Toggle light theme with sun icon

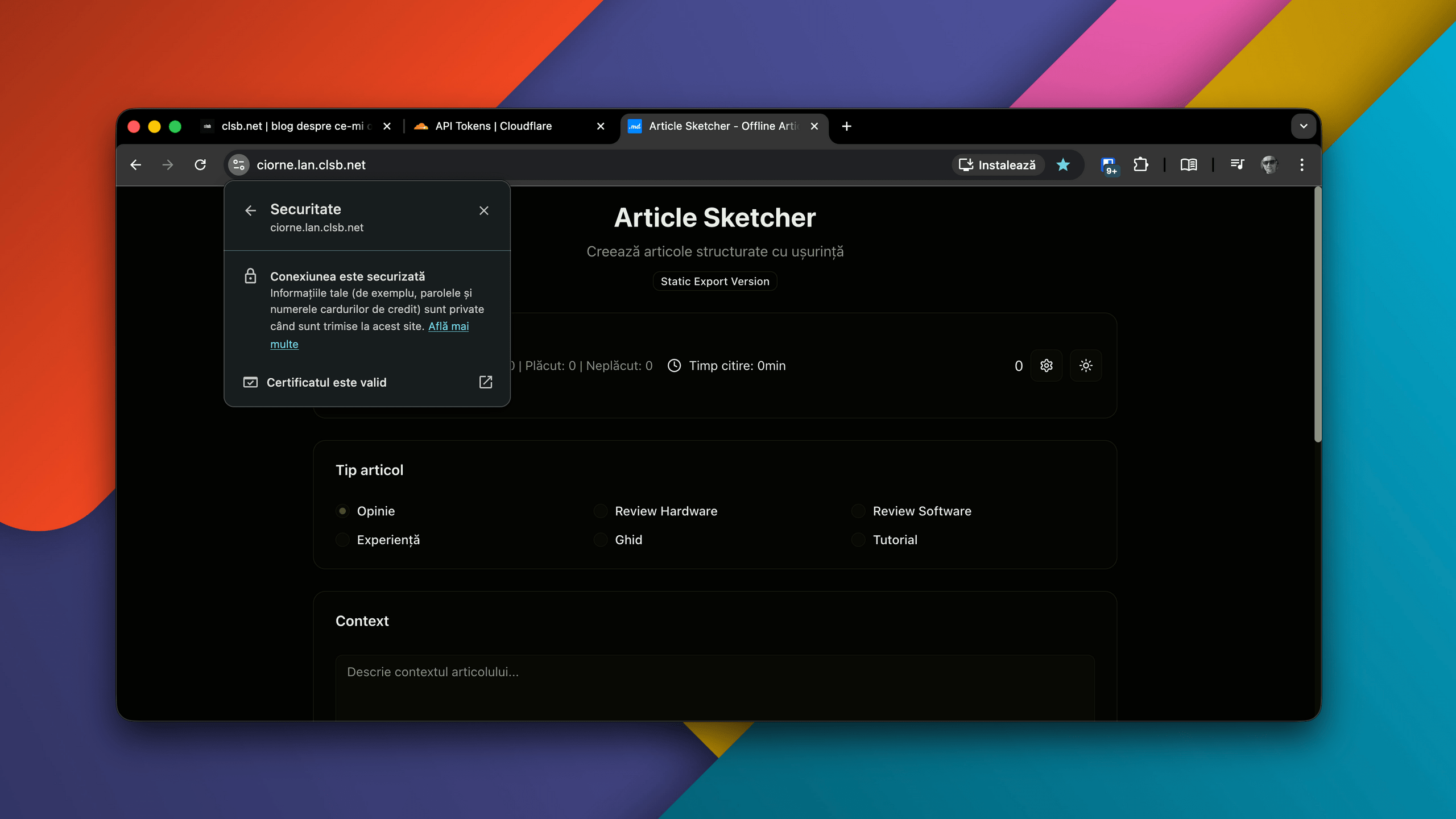point(1085,366)
